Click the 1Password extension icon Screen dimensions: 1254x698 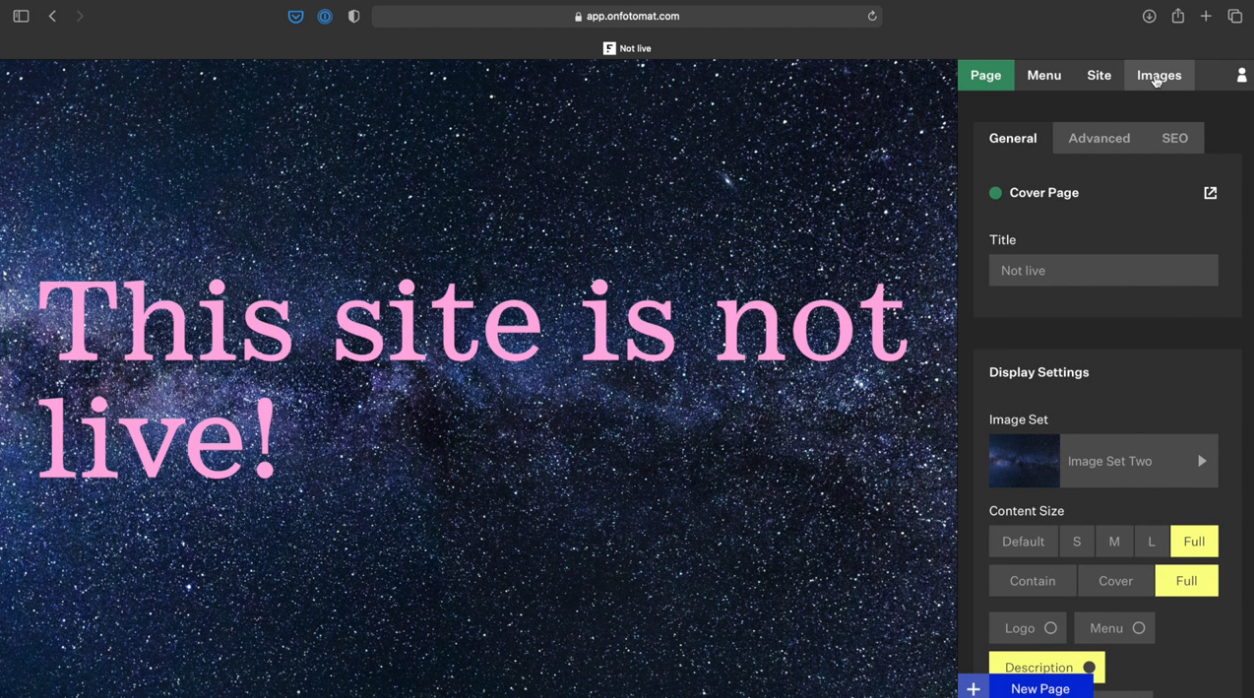[325, 16]
